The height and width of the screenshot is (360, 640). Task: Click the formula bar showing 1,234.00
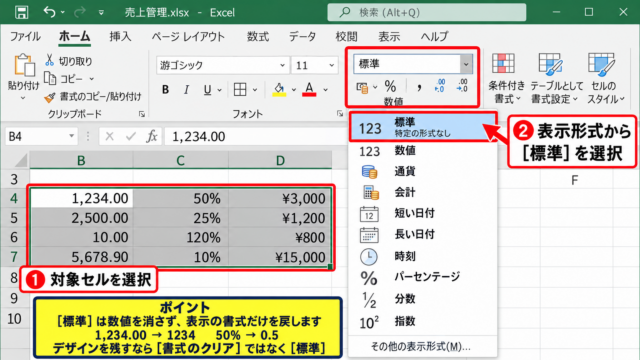257,136
